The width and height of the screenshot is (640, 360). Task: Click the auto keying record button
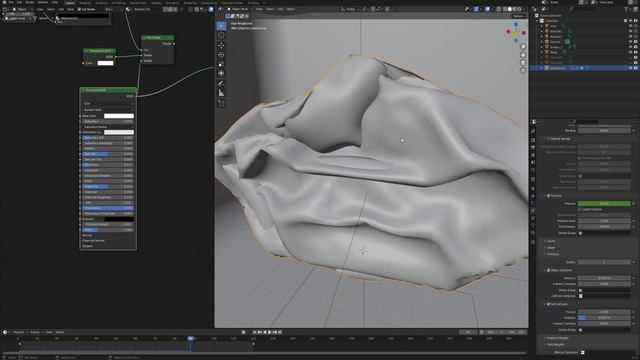pos(244,332)
